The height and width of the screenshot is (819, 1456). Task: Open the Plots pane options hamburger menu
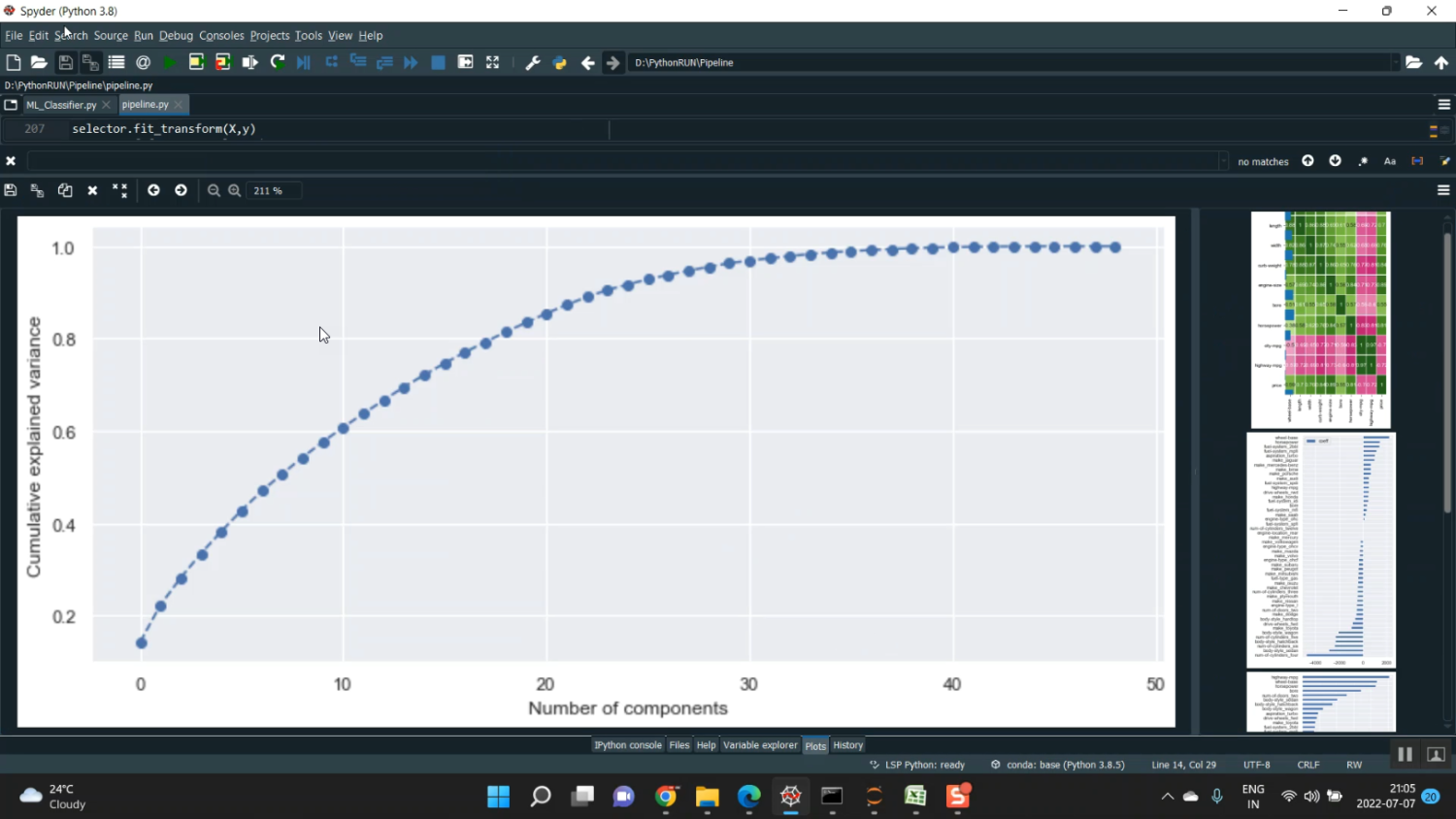click(x=1443, y=190)
